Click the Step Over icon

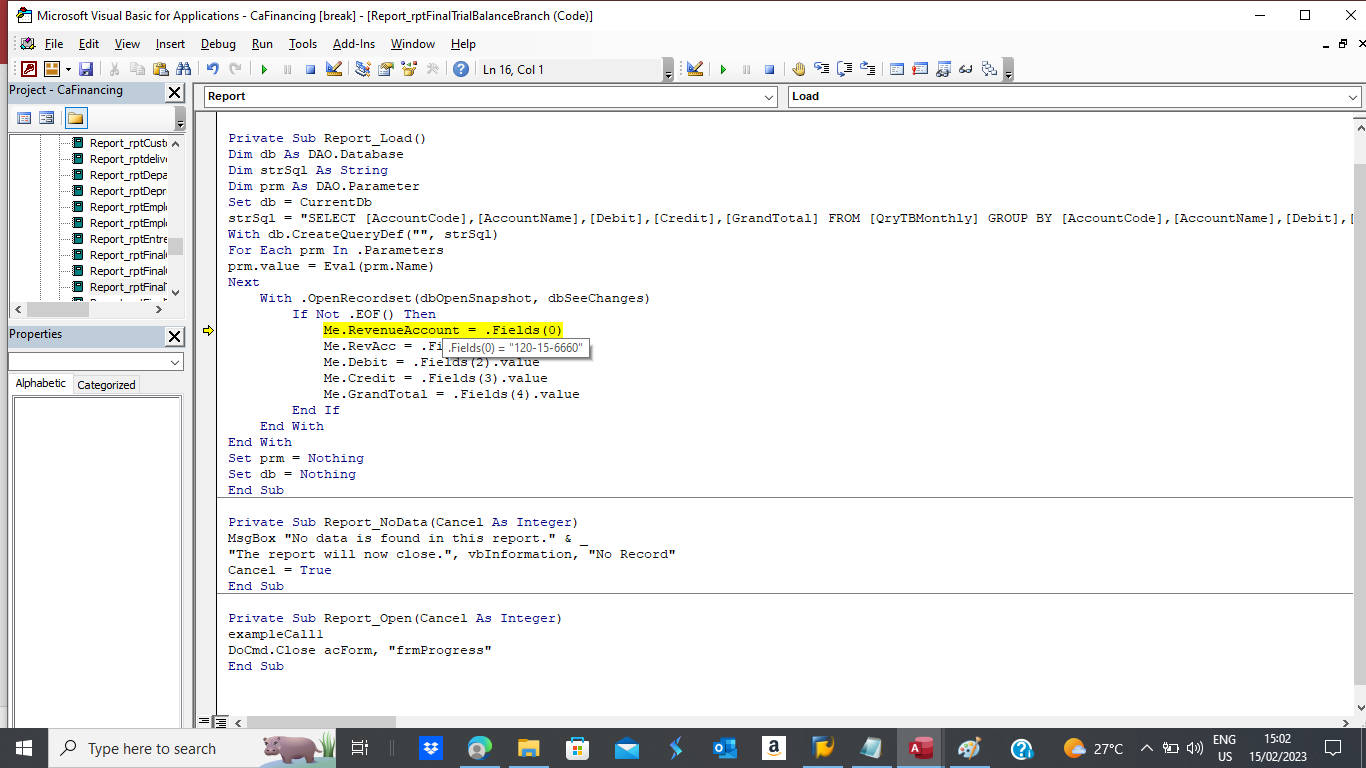(x=844, y=69)
